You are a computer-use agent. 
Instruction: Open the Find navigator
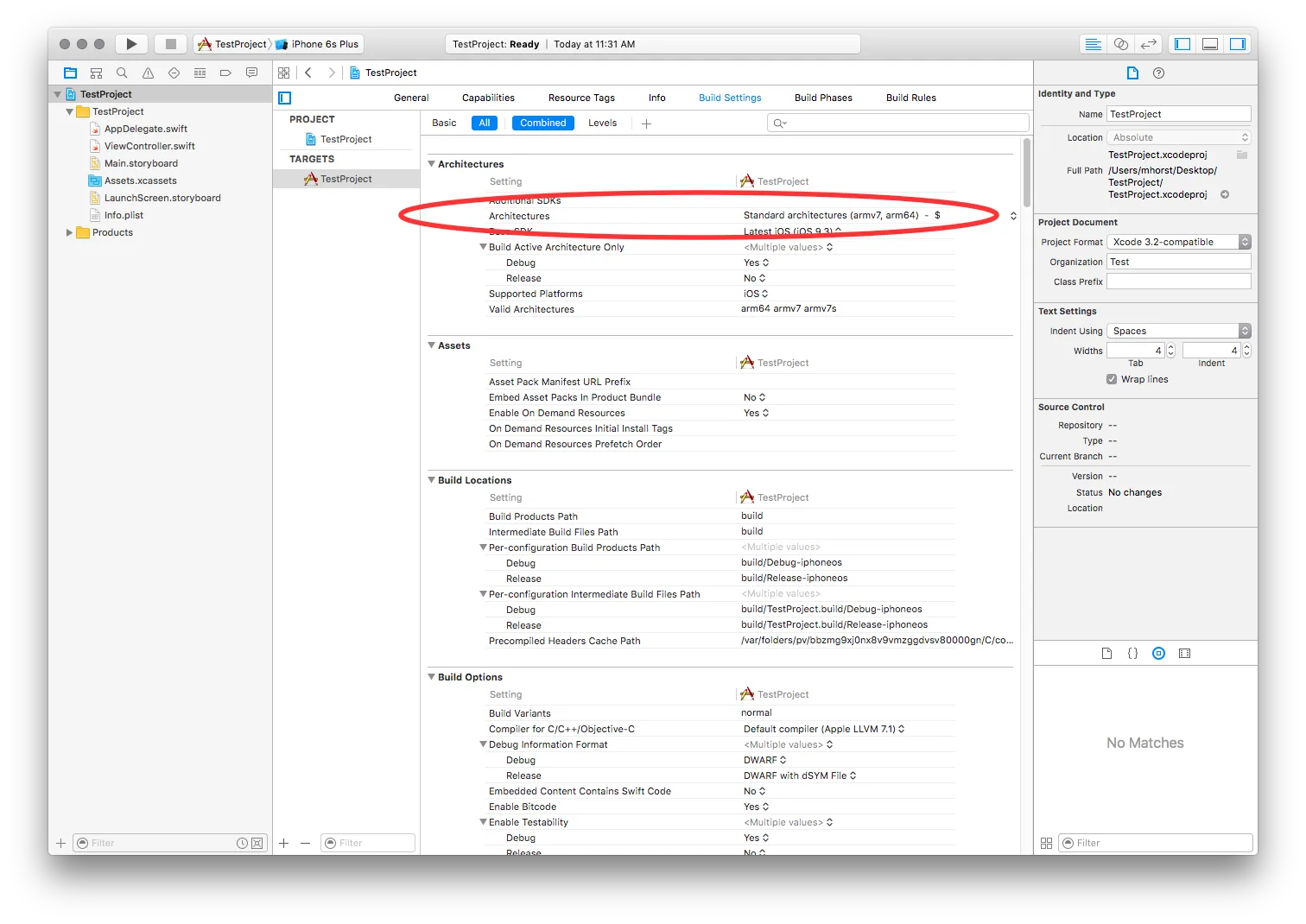coord(122,73)
